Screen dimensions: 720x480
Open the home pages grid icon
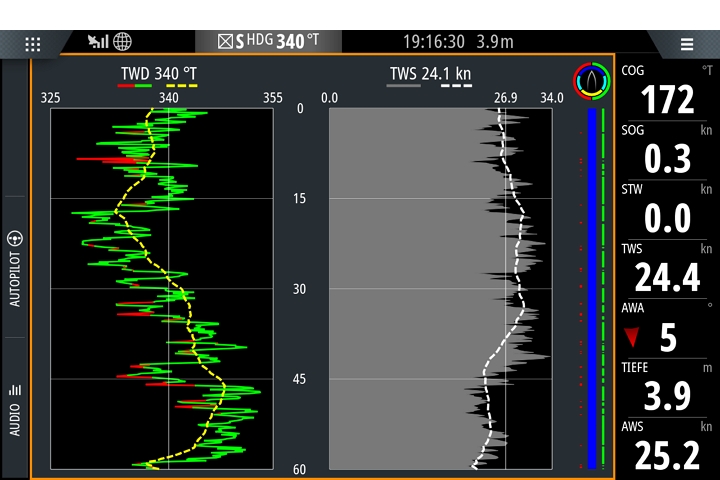click(33, 44)
